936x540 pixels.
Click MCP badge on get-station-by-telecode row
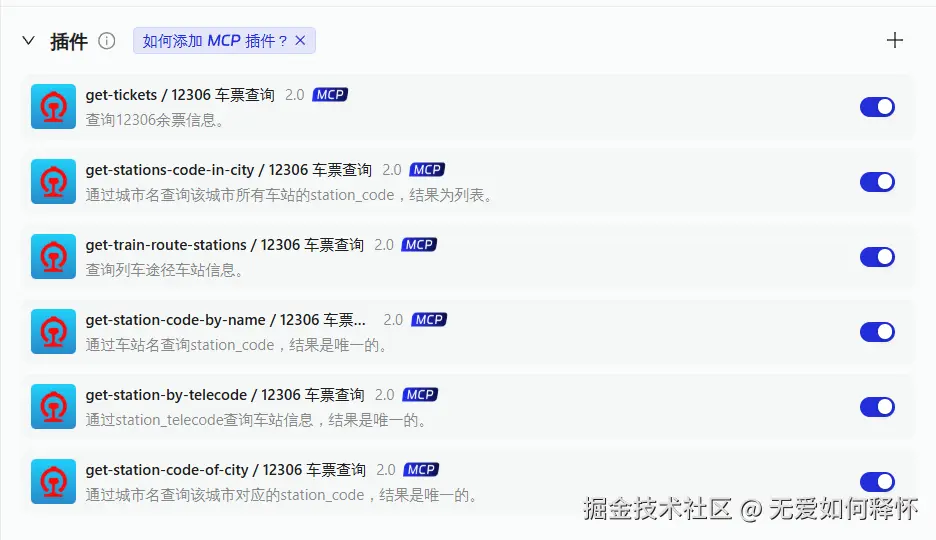(x=420, y=395)
